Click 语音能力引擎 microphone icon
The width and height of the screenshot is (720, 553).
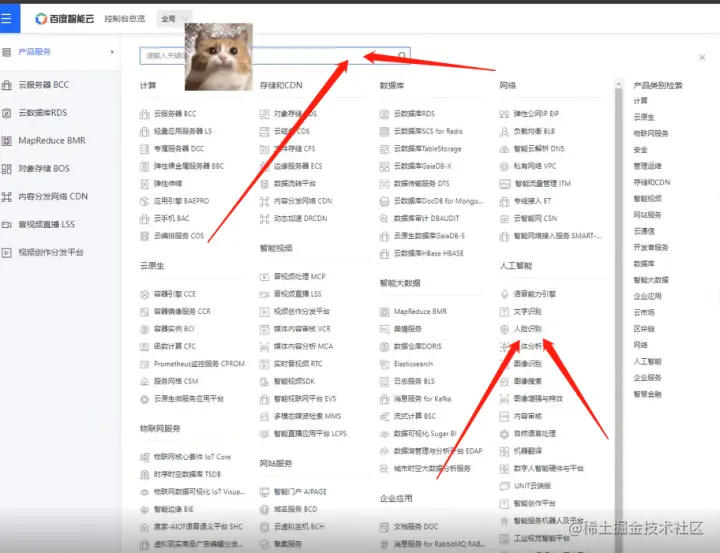point(504,294)
